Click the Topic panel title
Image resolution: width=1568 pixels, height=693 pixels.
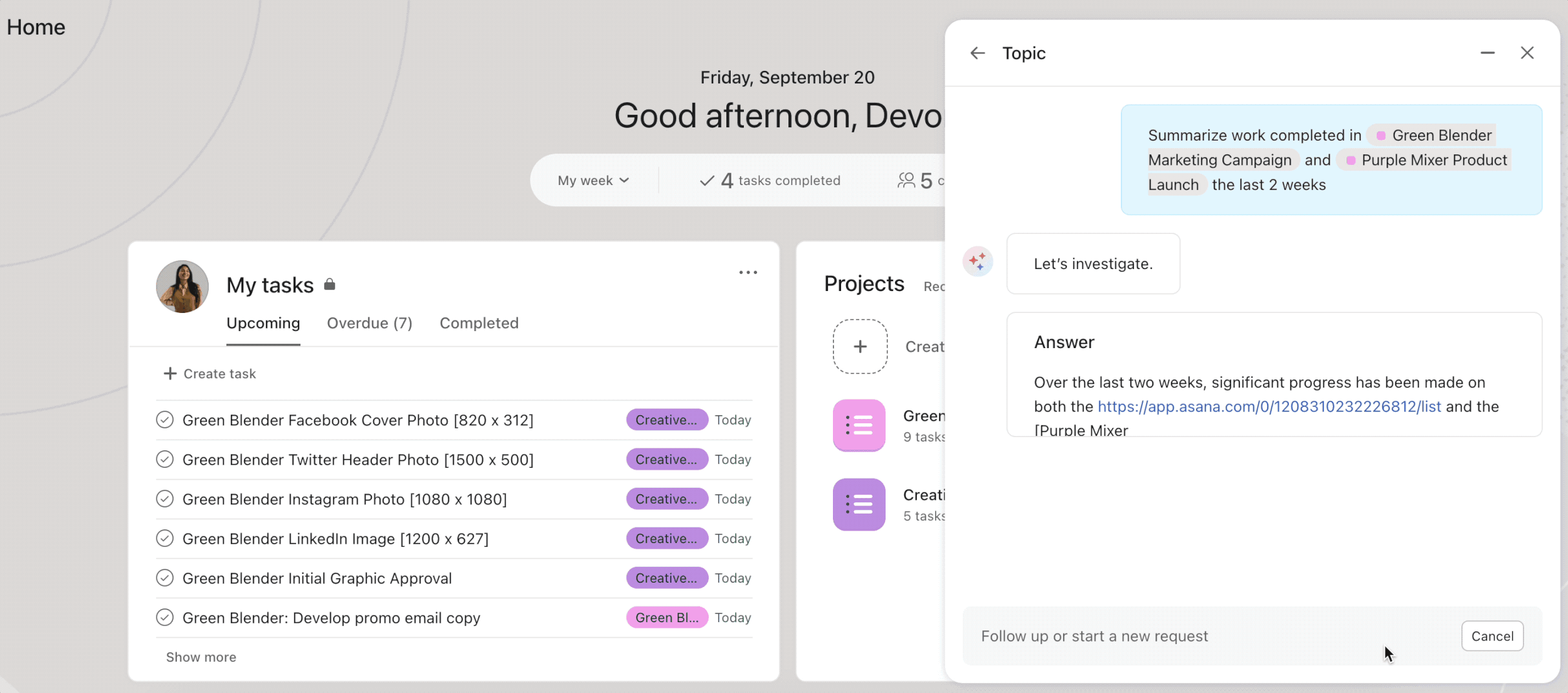pos(1024,53)
